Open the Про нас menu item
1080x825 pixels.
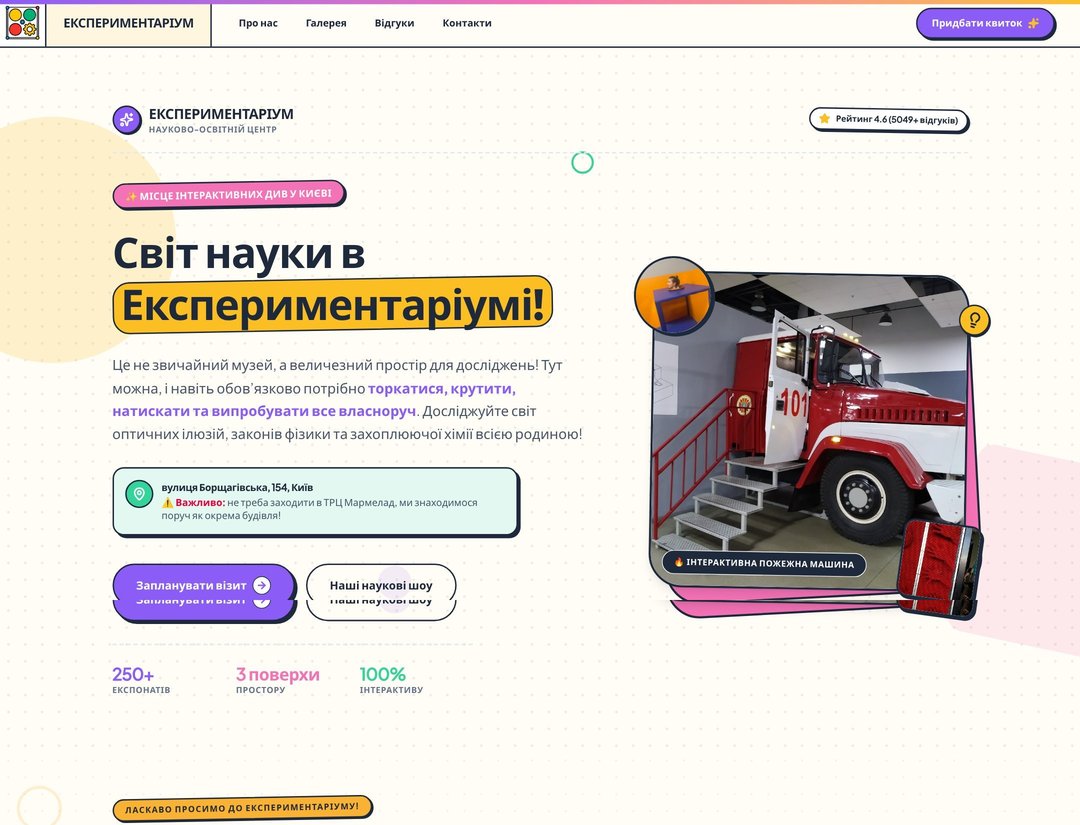(258, 23)
